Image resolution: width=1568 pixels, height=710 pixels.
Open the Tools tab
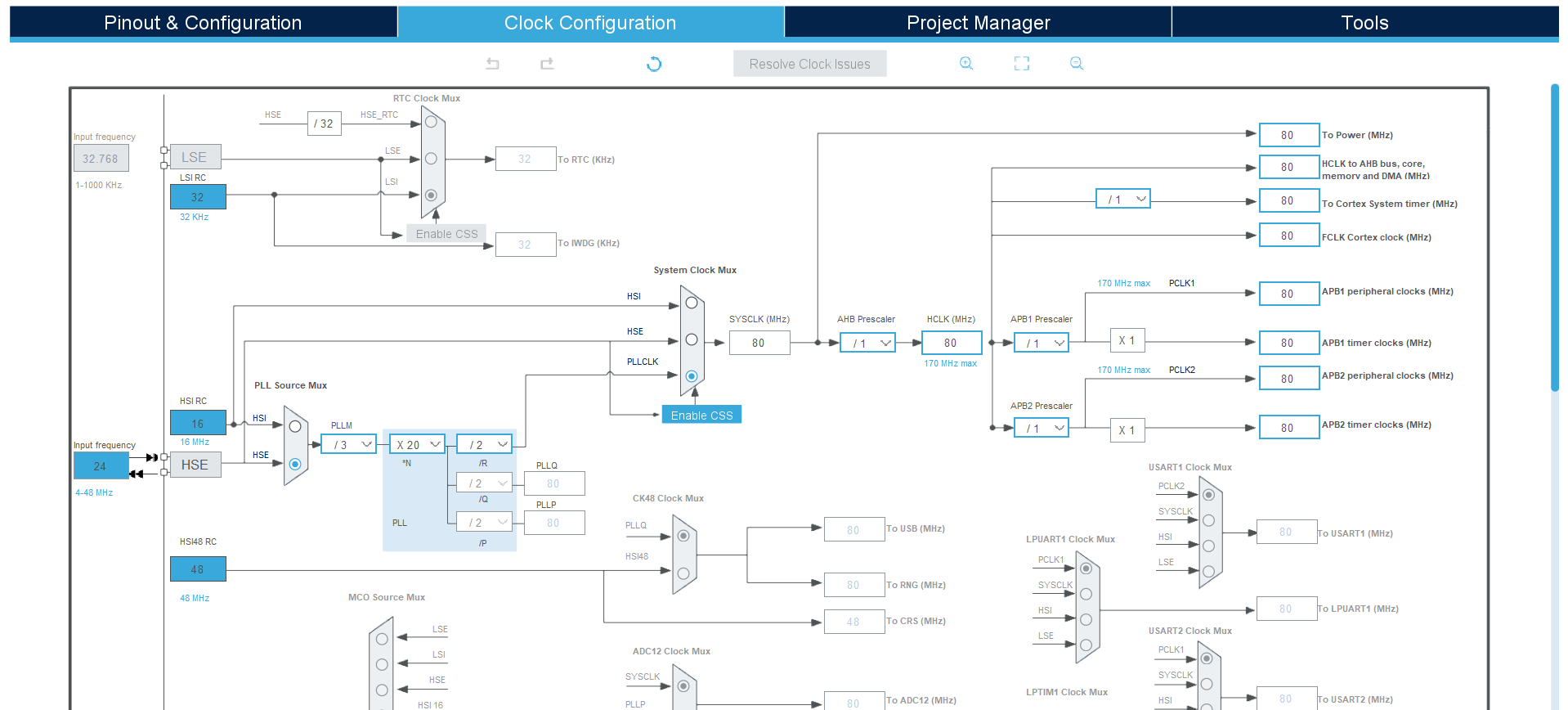(1364, 23)
